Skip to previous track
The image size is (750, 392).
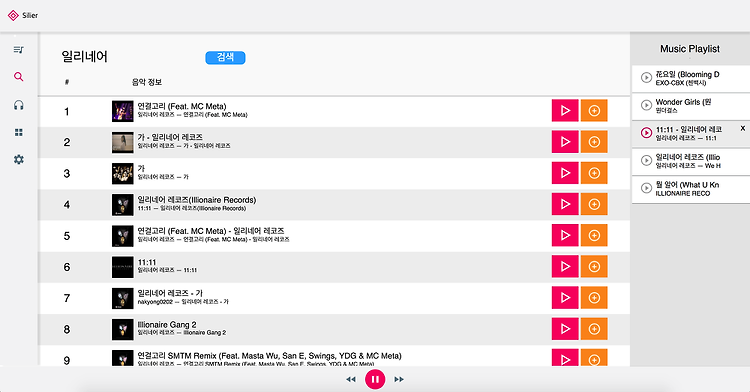coord(351,379)
